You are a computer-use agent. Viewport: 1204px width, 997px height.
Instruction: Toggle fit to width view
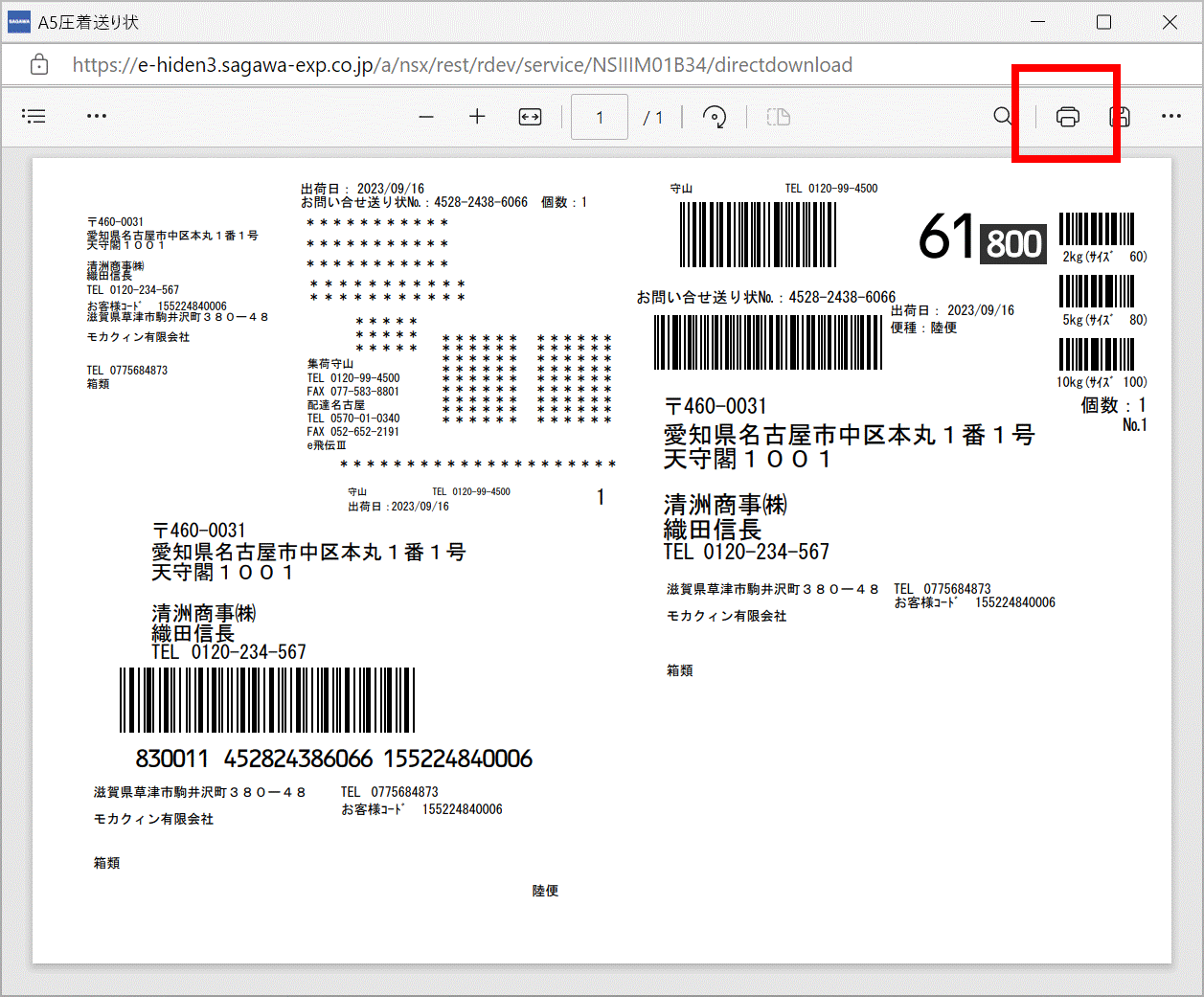[x=530, y=117]
